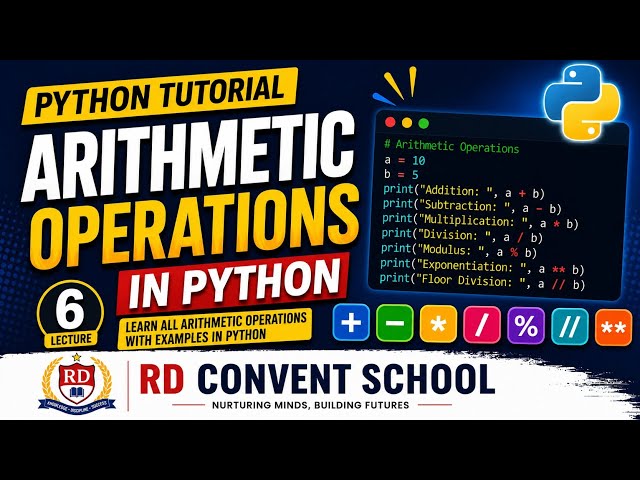The width and height of the screenshot is (640, 480).
Task: Click the blue plus operator tile
Action: (x=351, y=322)
